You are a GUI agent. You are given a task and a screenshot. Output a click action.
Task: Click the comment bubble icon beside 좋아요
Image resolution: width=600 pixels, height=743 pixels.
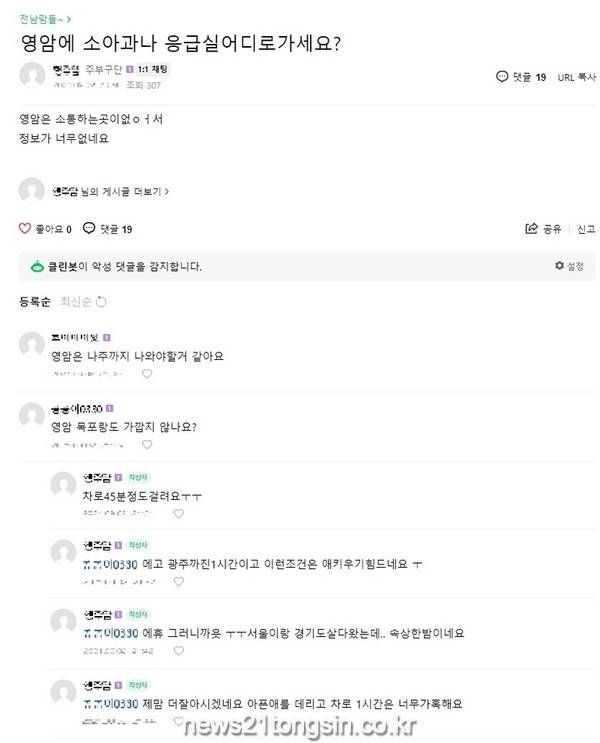(89, 229)
